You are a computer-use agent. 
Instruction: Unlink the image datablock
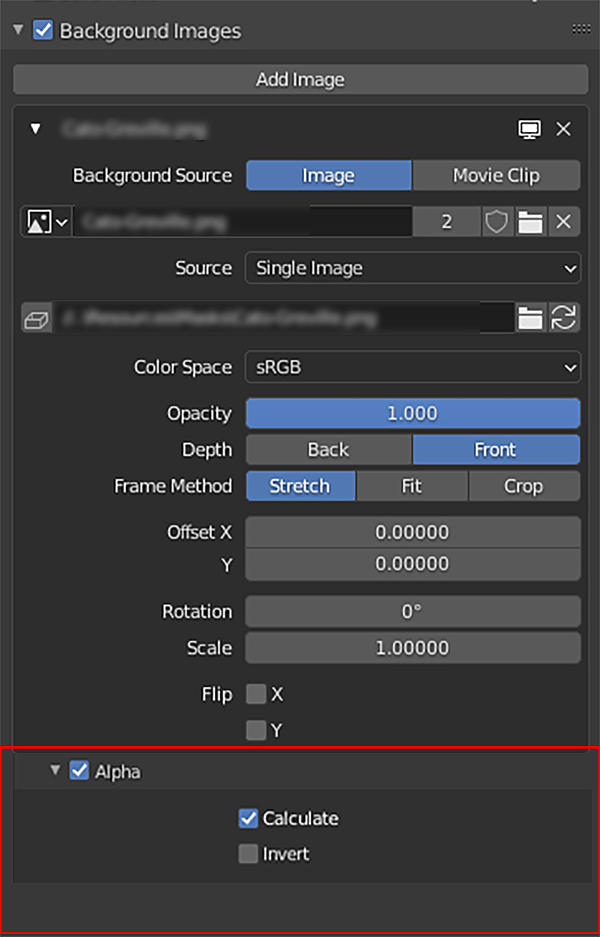[564, 222]
